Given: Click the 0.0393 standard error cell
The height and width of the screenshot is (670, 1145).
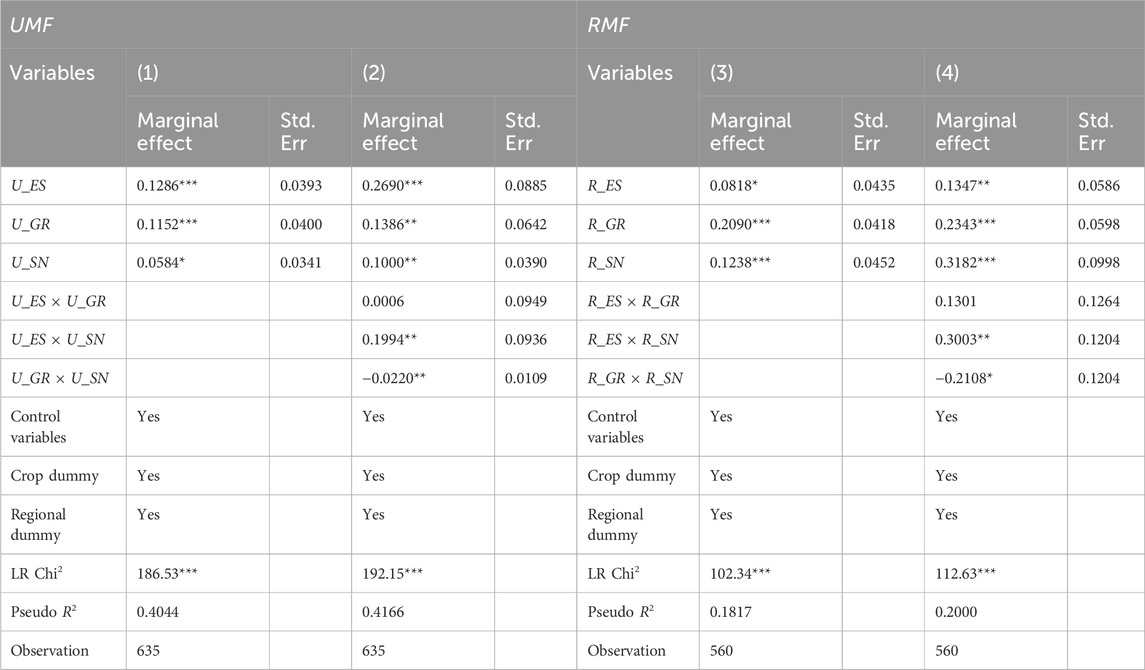Looking at the screenshot, I should (x=300, y=186).
